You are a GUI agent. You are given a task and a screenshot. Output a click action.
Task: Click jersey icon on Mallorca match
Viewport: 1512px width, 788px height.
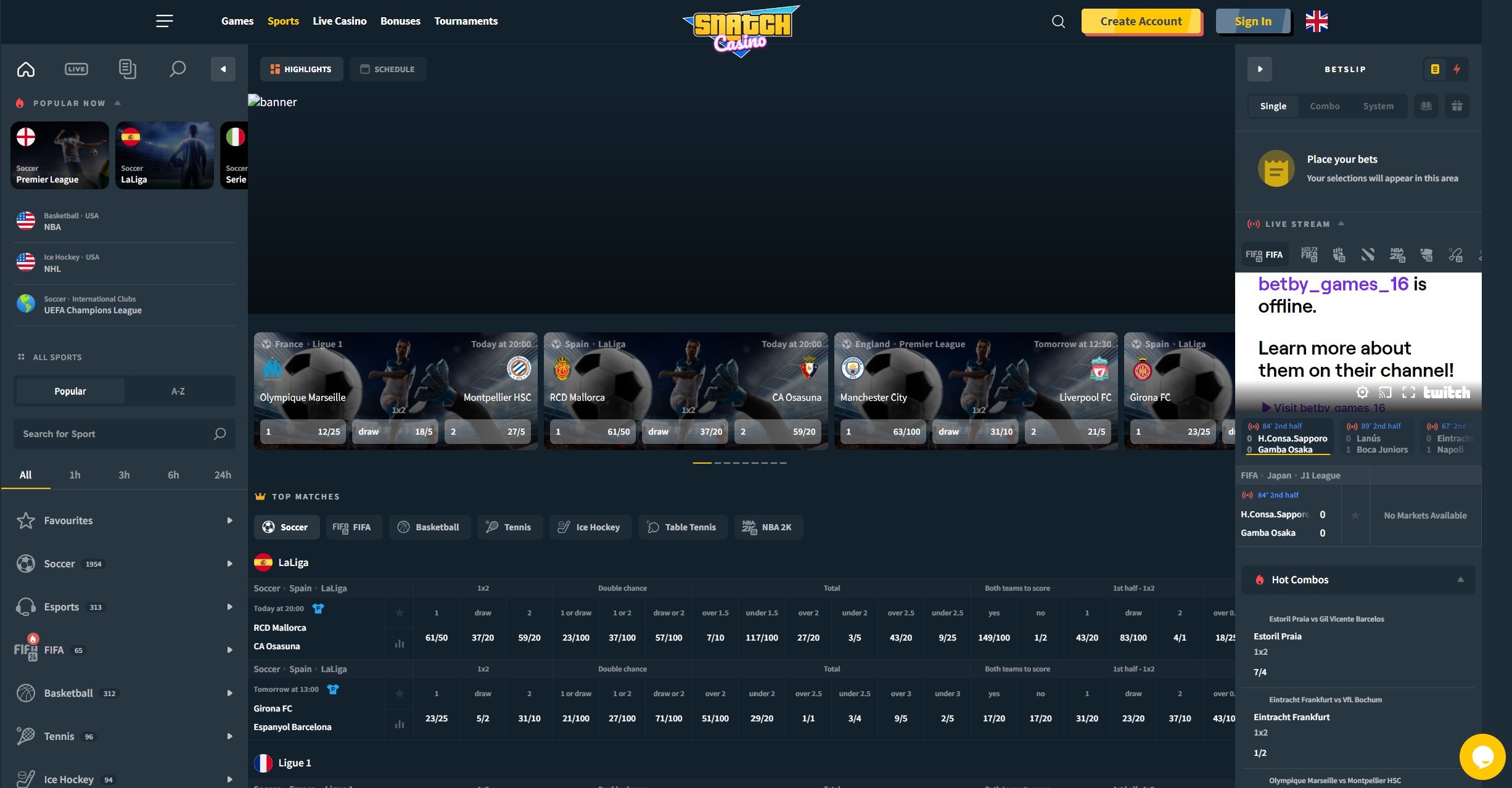(x=318, y=609)
